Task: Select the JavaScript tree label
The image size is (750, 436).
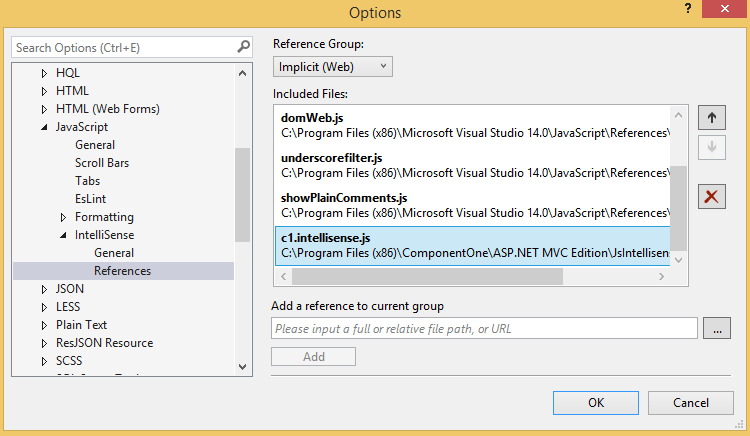Action: [82, 127]
